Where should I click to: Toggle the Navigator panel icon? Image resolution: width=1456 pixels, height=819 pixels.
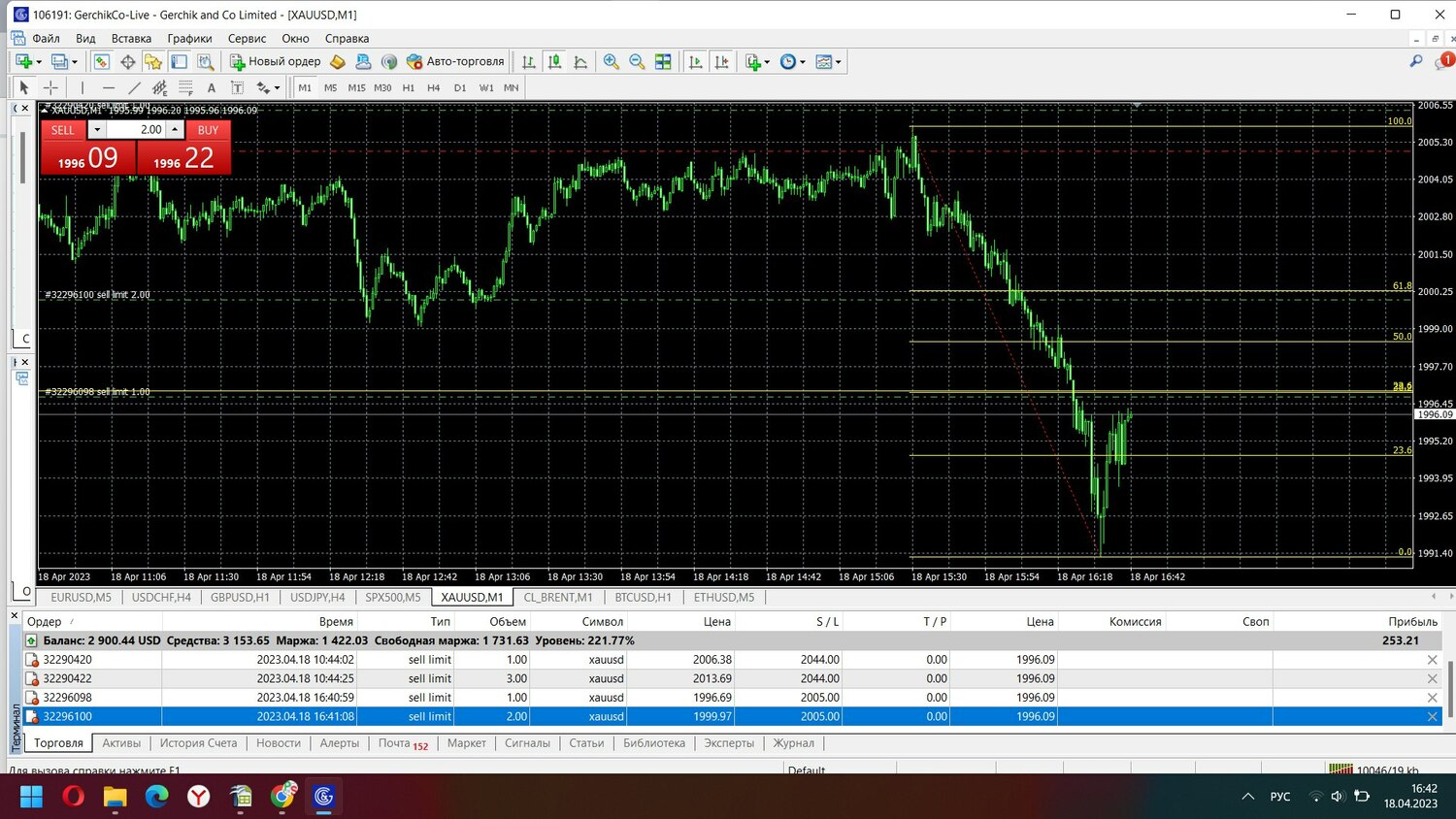point(153,61)
